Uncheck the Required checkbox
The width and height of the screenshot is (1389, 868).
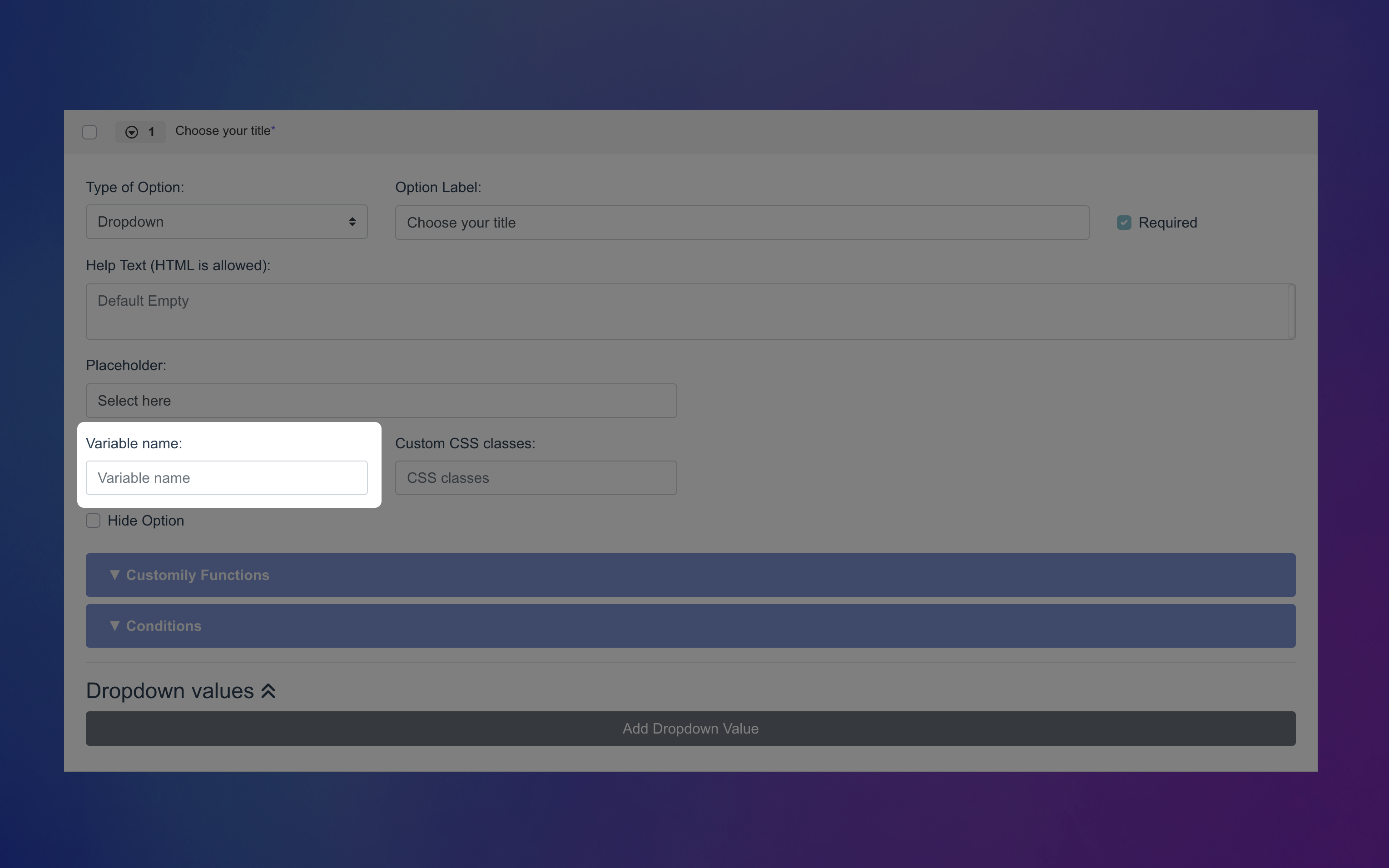1124,222
